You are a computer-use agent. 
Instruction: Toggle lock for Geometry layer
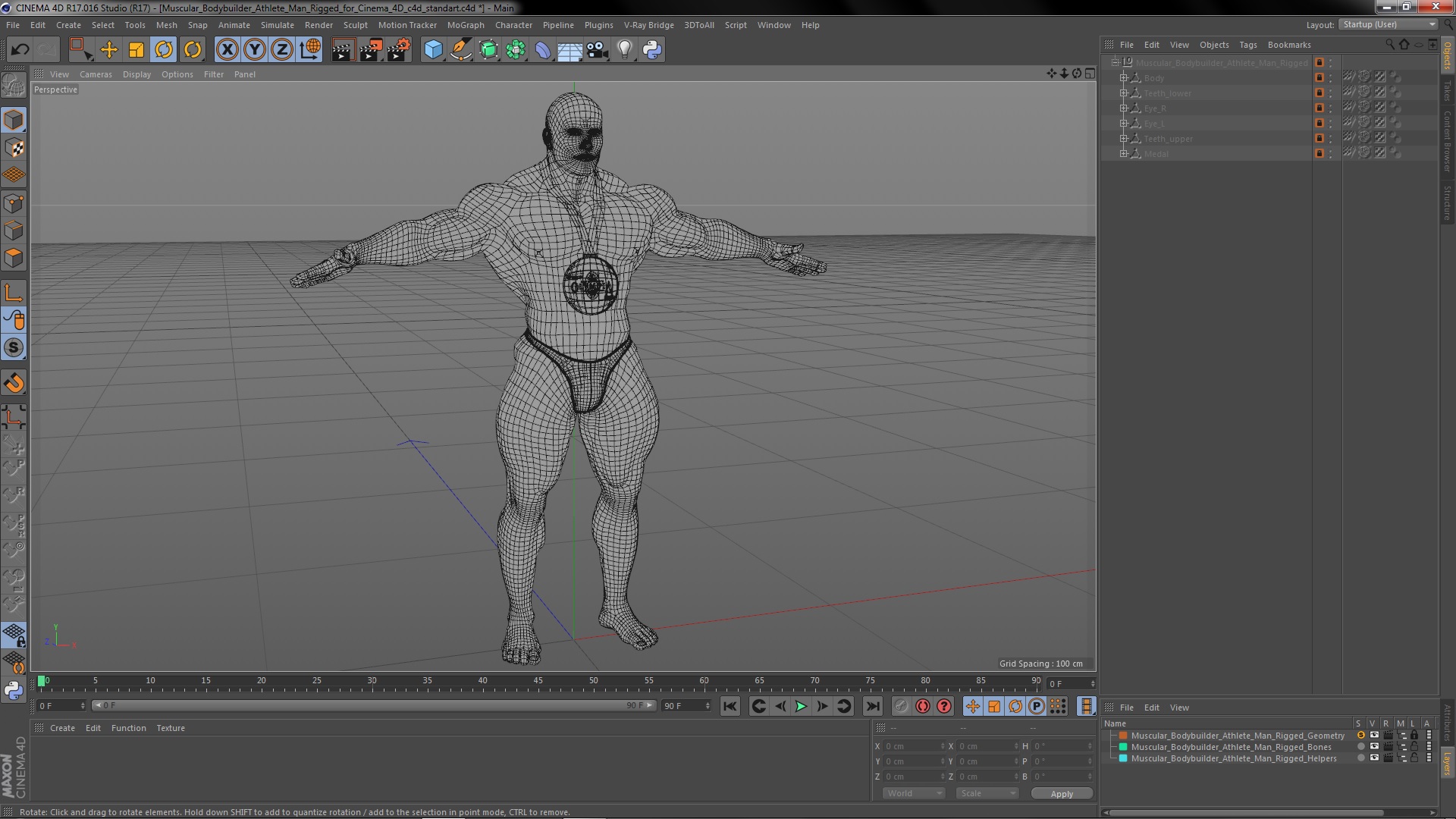pos(1414,736)
